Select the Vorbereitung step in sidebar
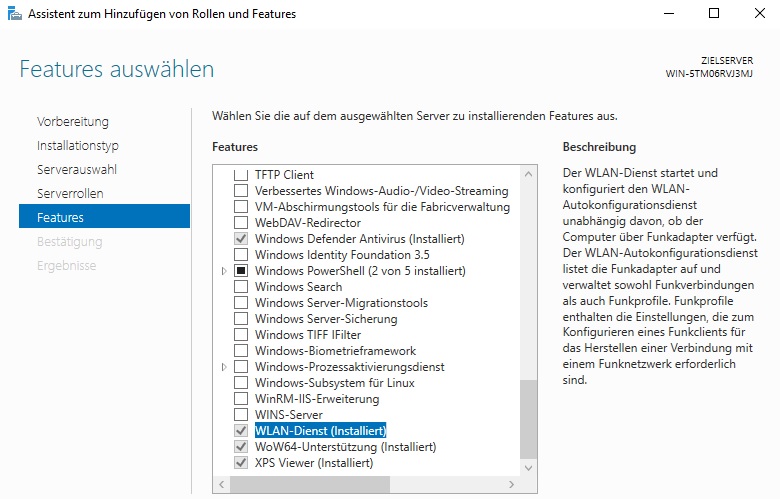The image size is (780, 499). pos(73,122)
